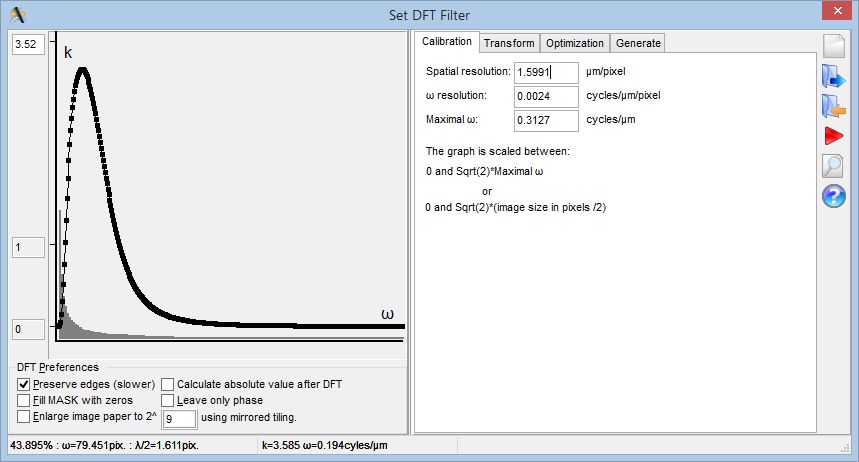The height and width of the screenshot is (462, 859).
Task: Click the orange arrow document icon
Action: pyautogui.click(x=834, y=106)
